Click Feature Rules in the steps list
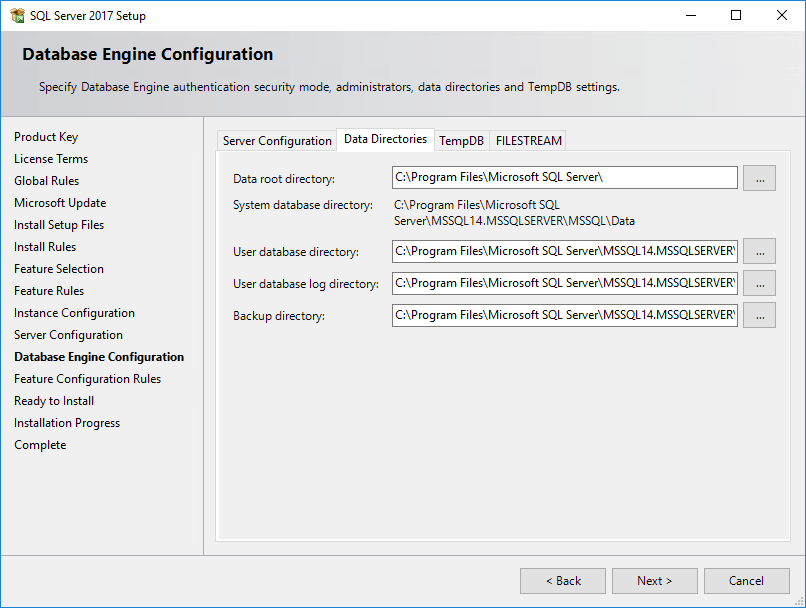This screenshot has width=806, height=608. 49,291
